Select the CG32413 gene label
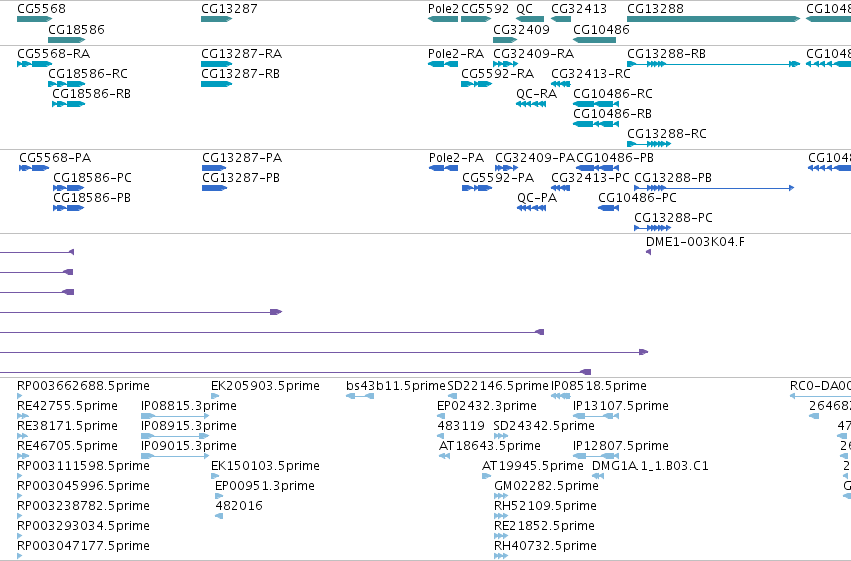This screenshot has width=851, height=561. tap(579, 9)
